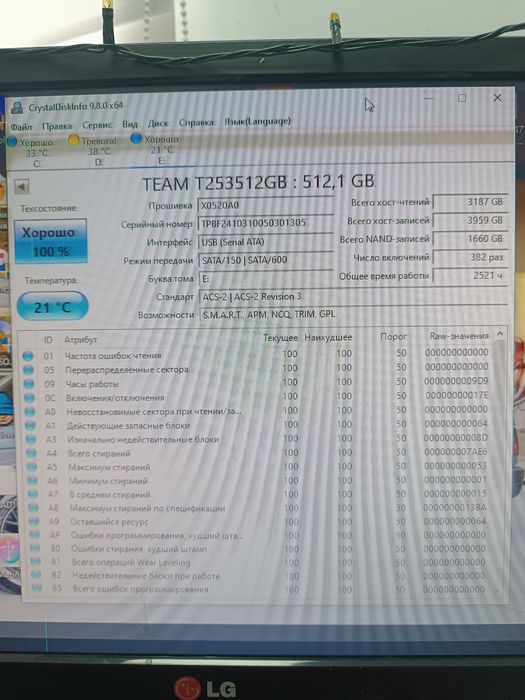Image resolution: width=525 pixels, height=700 pixels.
Task: Click total host writes value 3959 GB
Action: 470,220
